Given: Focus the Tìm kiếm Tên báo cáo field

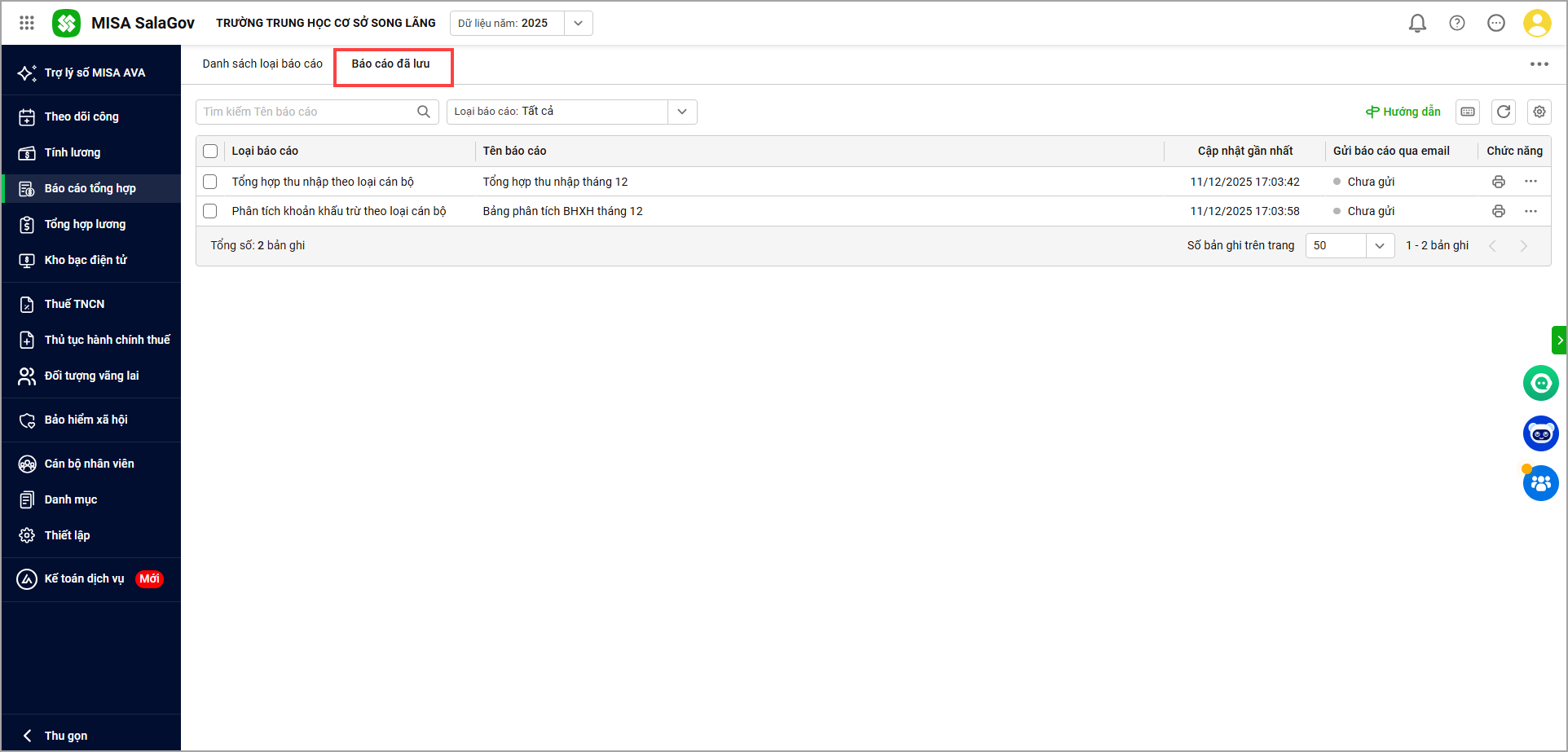Looking at the screenshot, I should click(308, 112).
